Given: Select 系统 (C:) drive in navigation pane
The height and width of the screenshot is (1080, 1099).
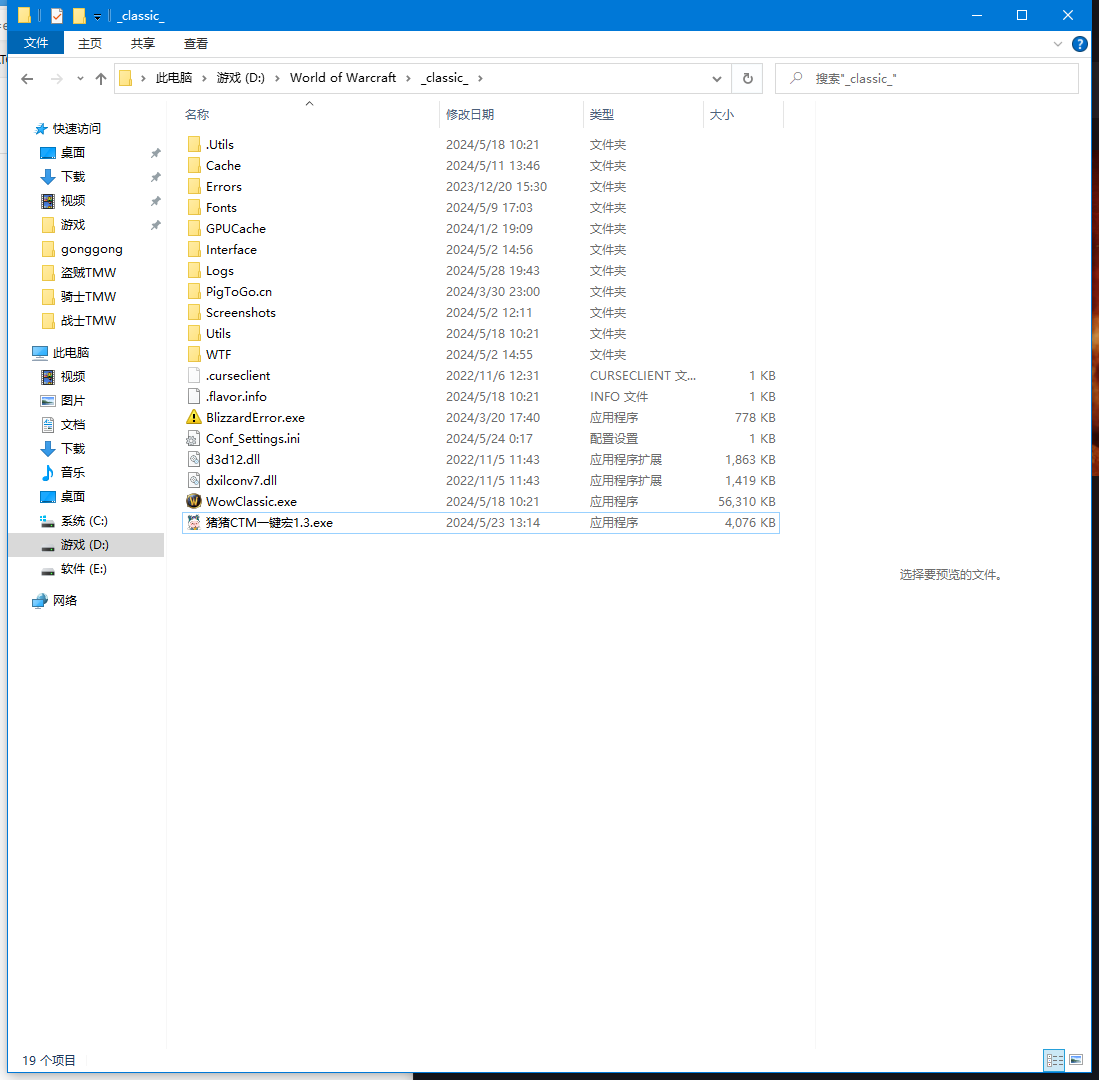Looking at the screenshot, I should click(84, 521).
